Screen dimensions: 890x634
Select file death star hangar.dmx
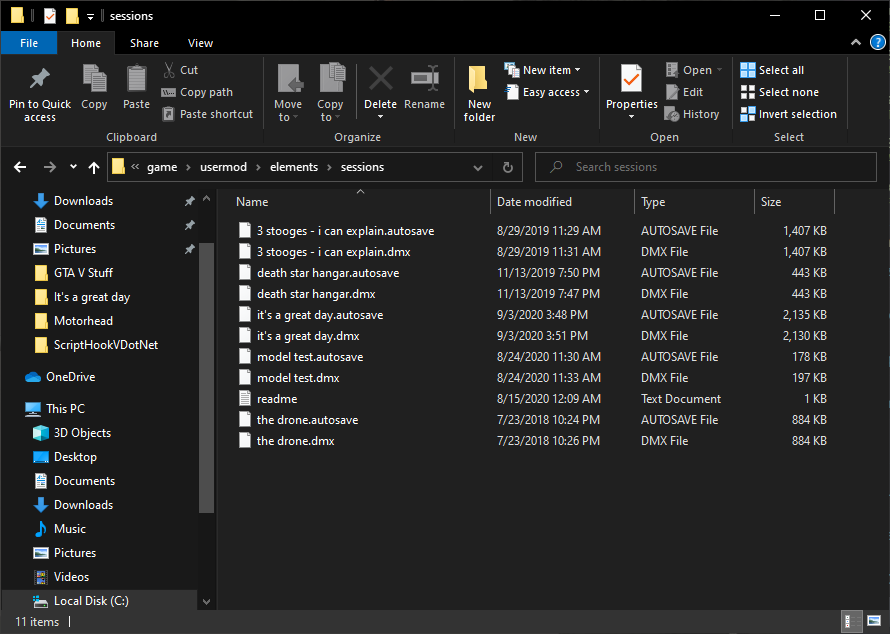316,294
